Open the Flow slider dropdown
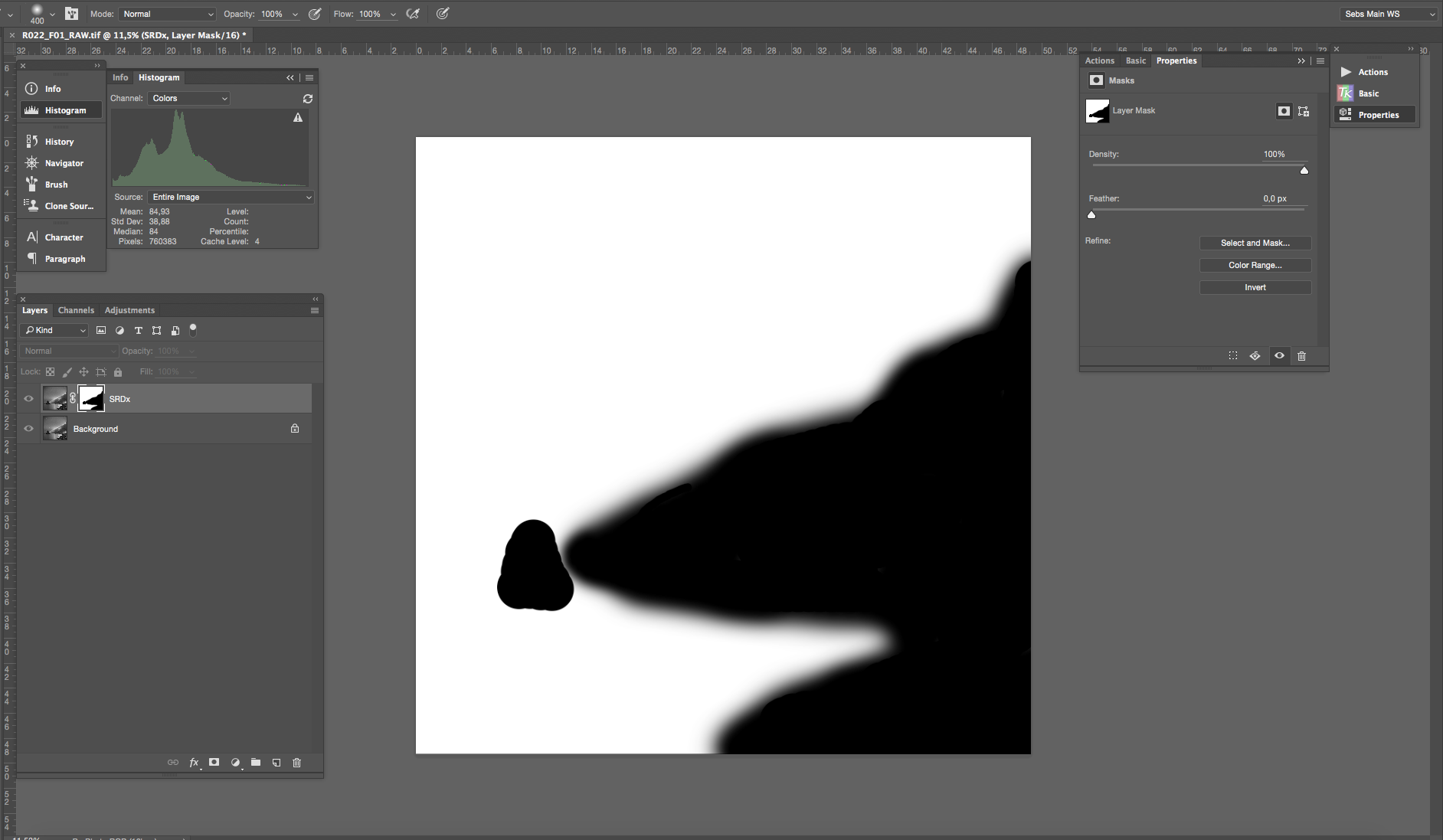 (x=393, y=14)
